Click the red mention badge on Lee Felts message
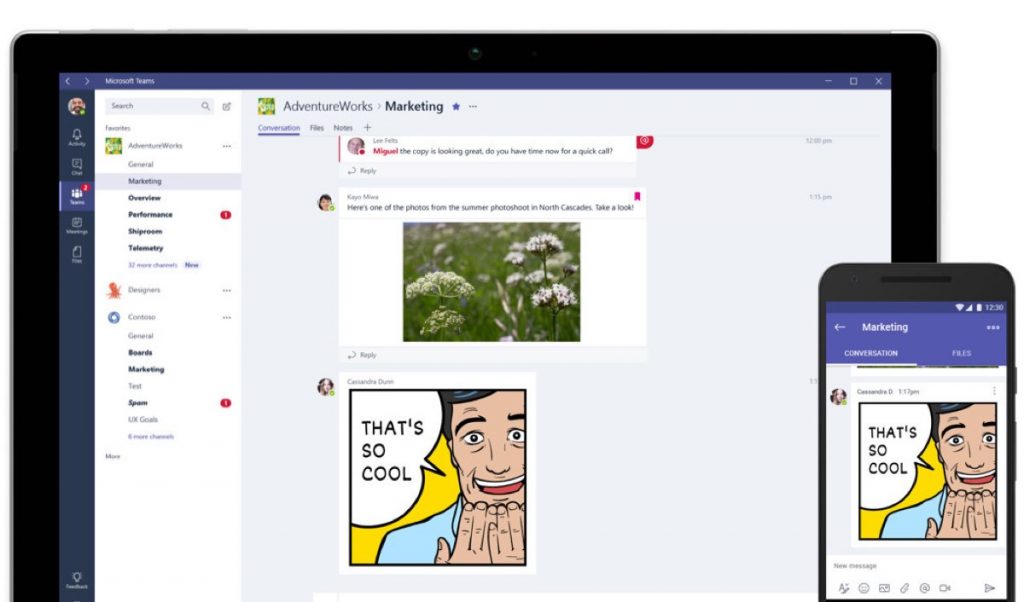 [x=645, y=140]
